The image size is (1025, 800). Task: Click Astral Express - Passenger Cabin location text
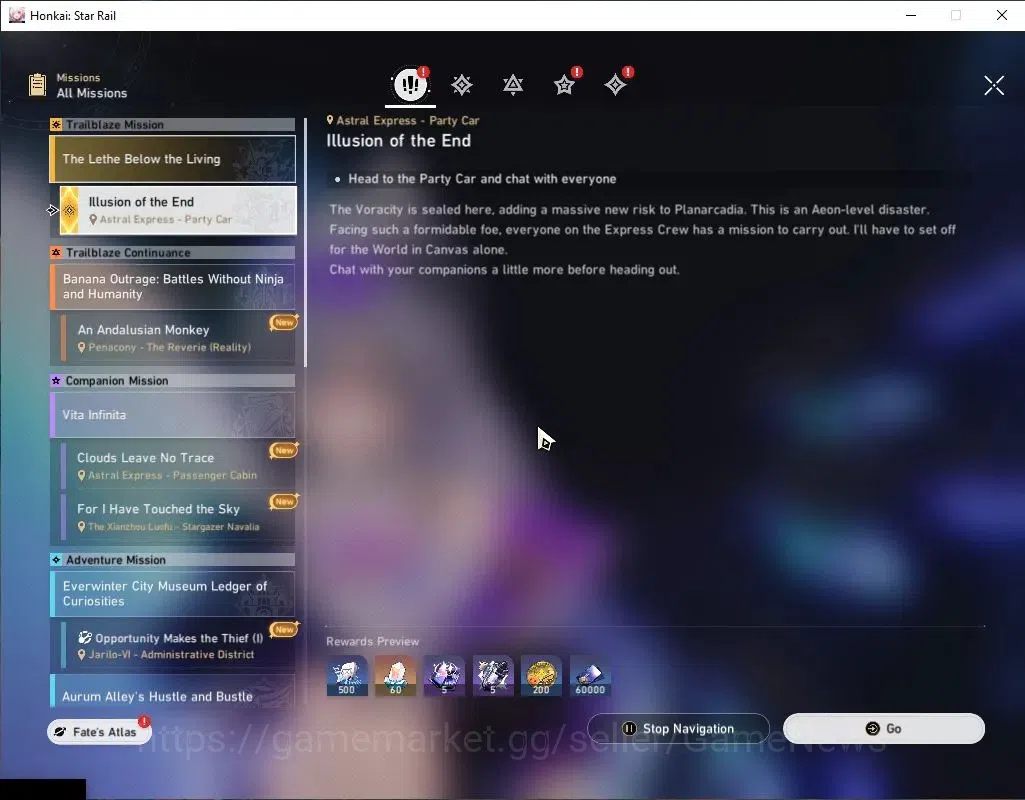[x=173, y=475]
